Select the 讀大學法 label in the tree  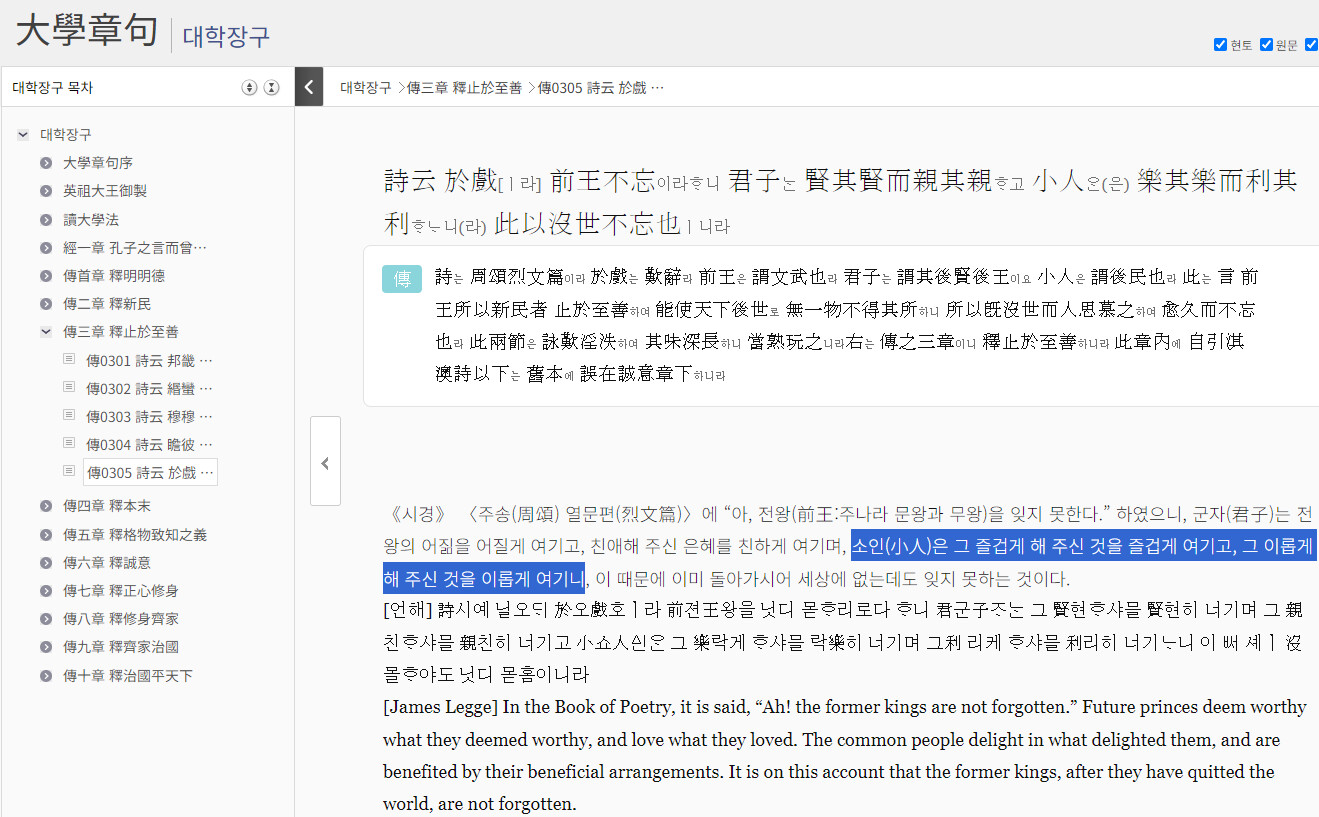pos(91,219)
